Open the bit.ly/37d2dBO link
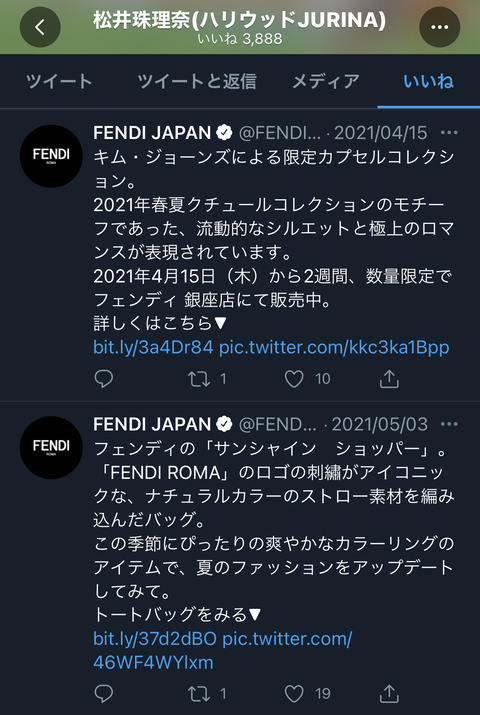480x715 pixels. [x=155, y=639]
